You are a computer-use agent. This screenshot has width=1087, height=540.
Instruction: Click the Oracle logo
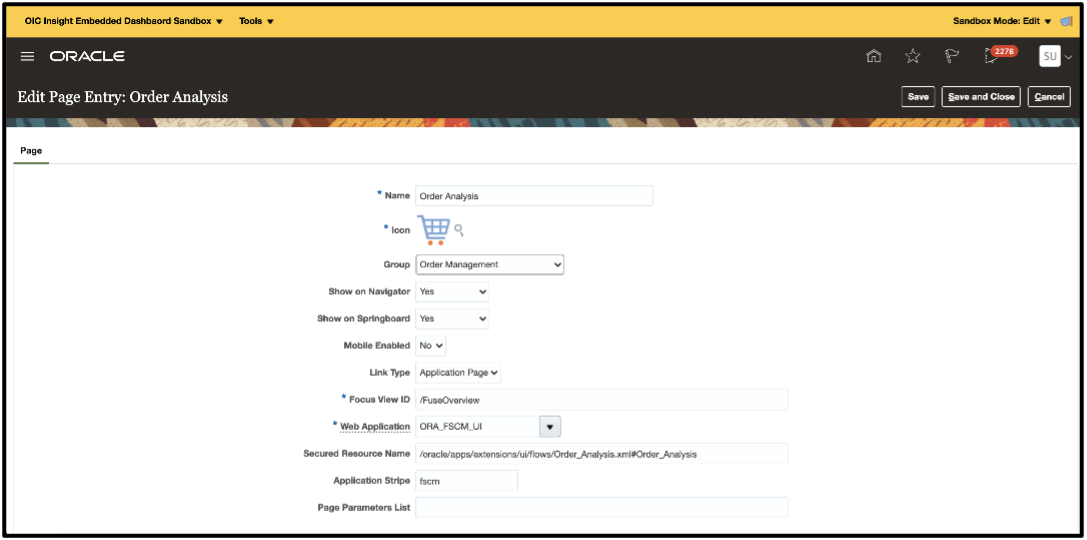87,56
